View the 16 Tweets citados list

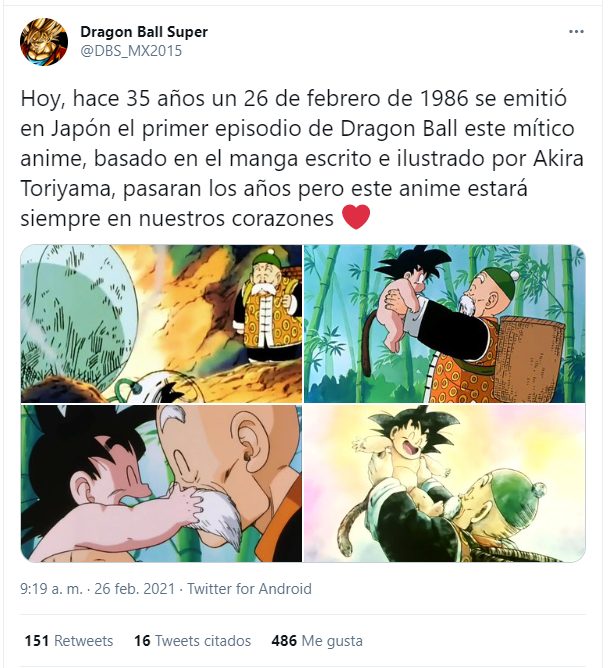(x=192, y=641)
